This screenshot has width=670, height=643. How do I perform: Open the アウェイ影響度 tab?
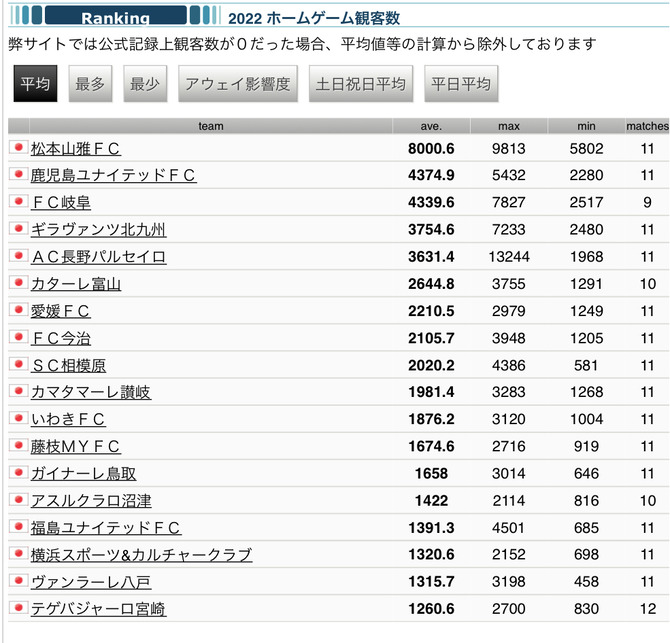tap(238, 83)
